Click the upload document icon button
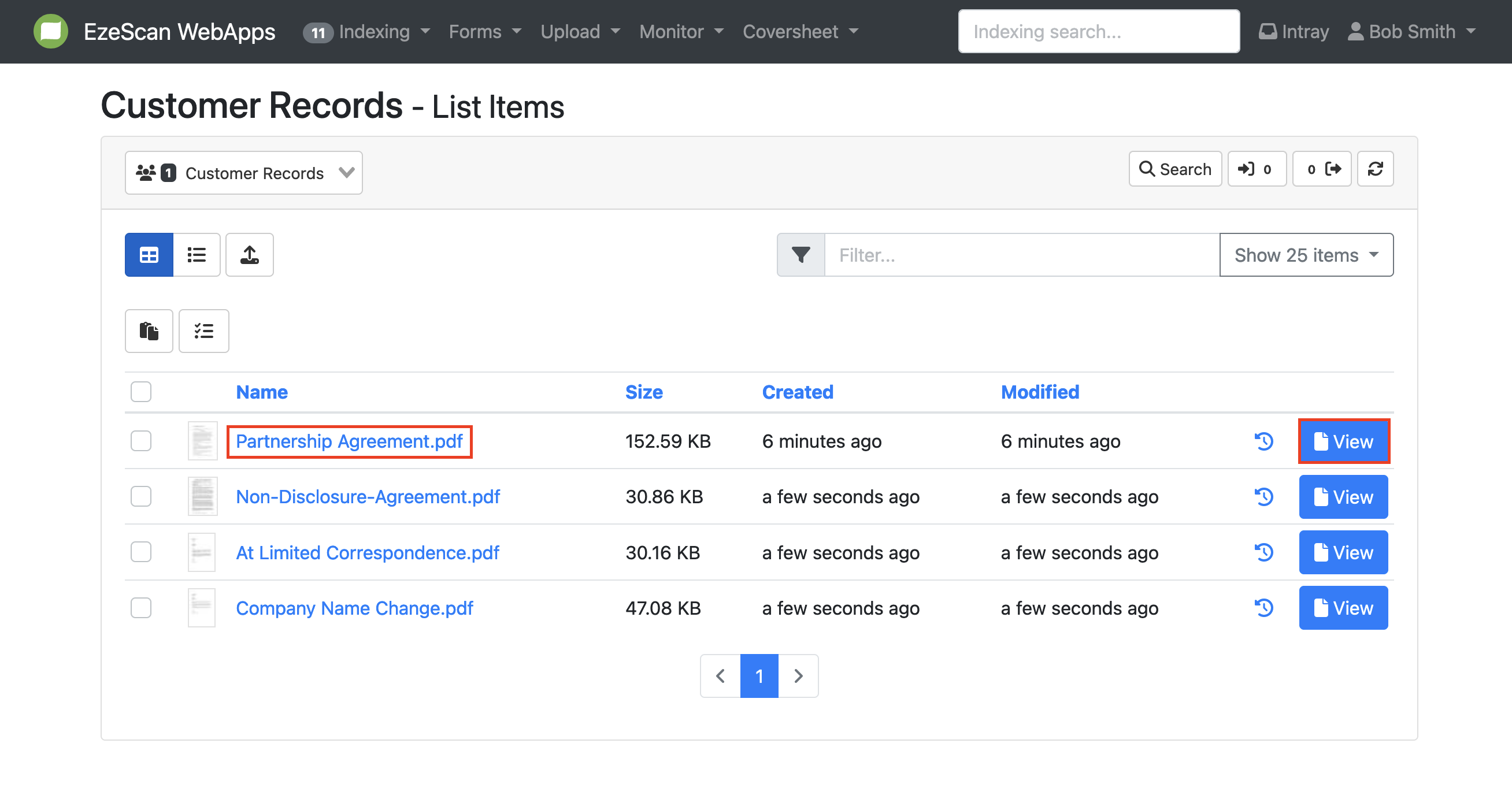The width and height of the screenshot is (1512, 810). (250, 255)
